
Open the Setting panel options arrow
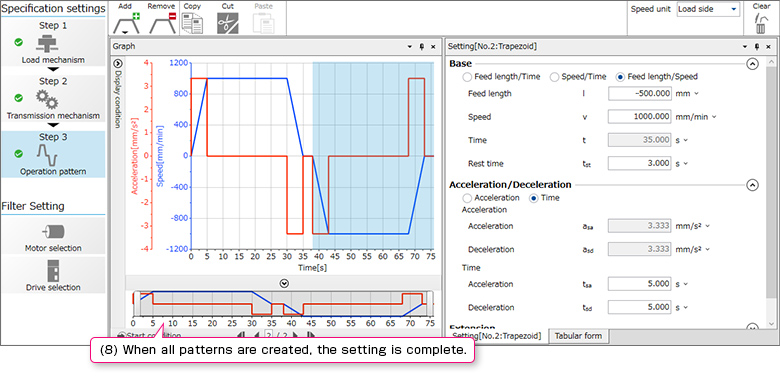(x=745, y=46)
